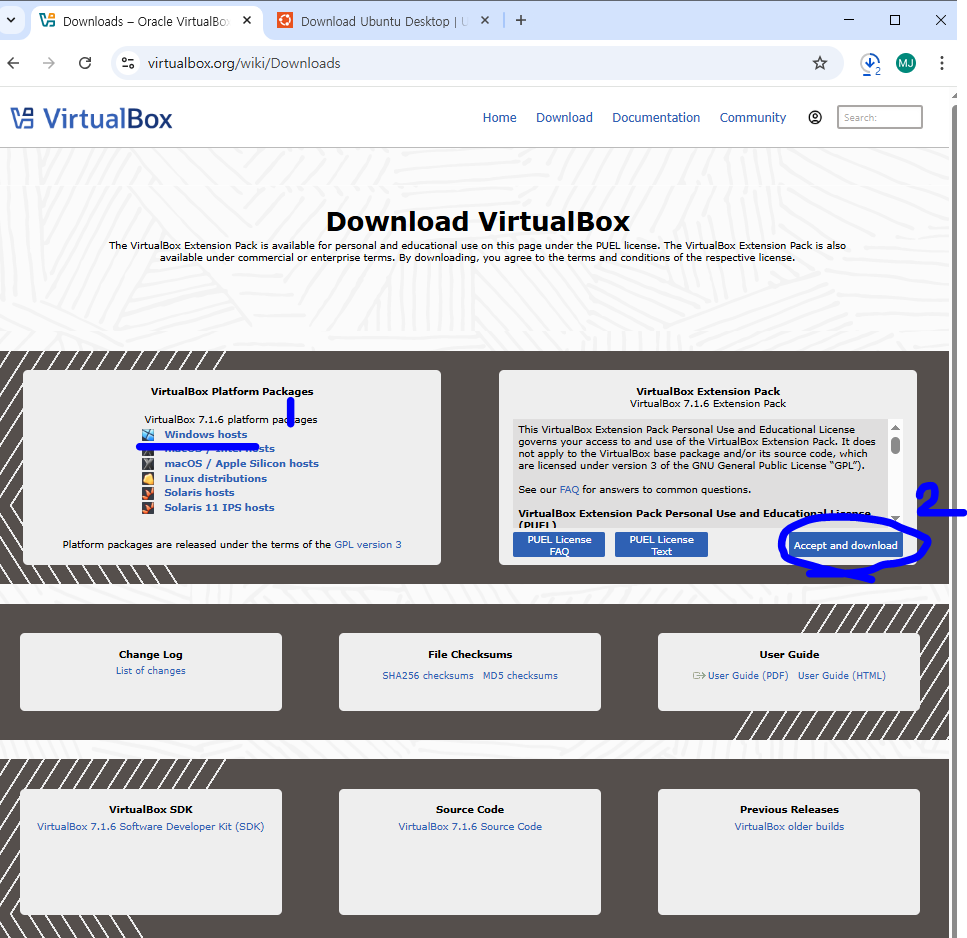Open Solaris hosts link
This screenshot has height=938, width=967.
pyautogui.click(x=199, y=492)
